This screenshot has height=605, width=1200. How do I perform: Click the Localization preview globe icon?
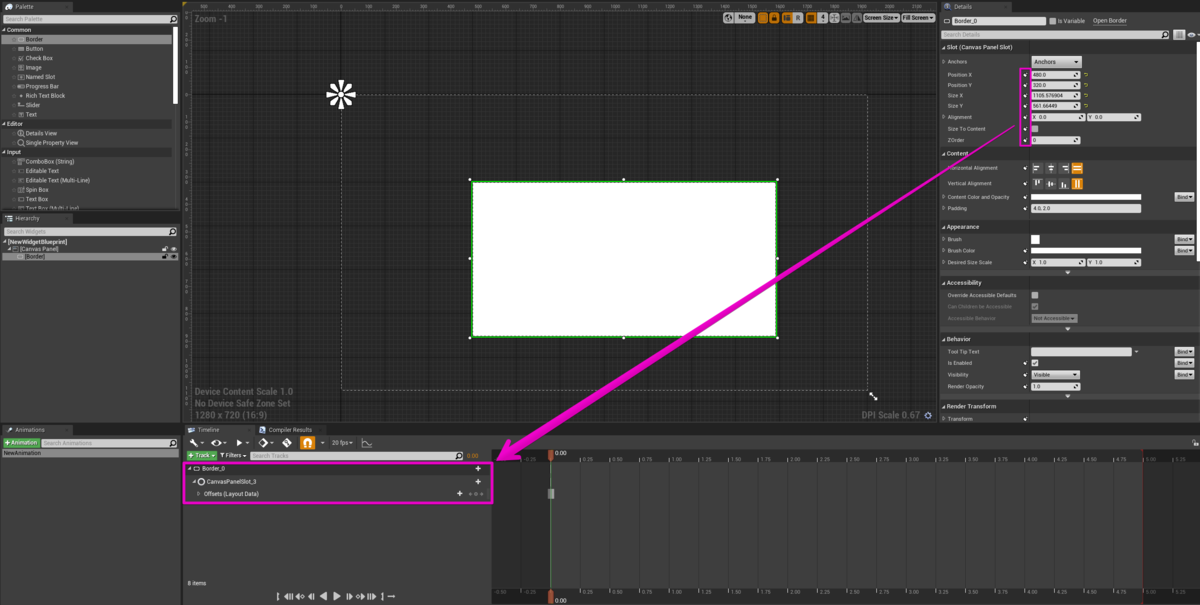728,17
